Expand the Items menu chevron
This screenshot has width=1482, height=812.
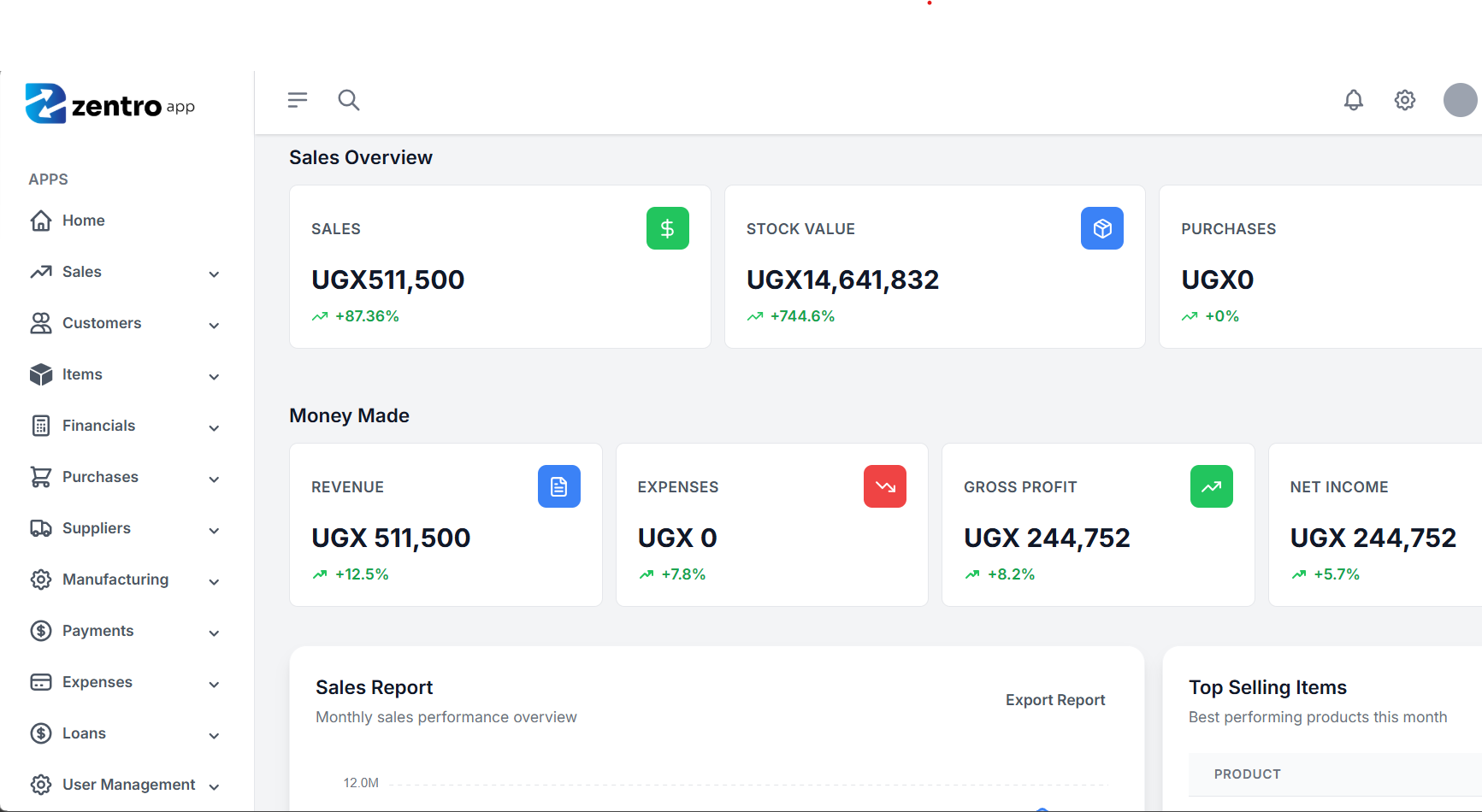pyautogui.click(x=214, y=377)
